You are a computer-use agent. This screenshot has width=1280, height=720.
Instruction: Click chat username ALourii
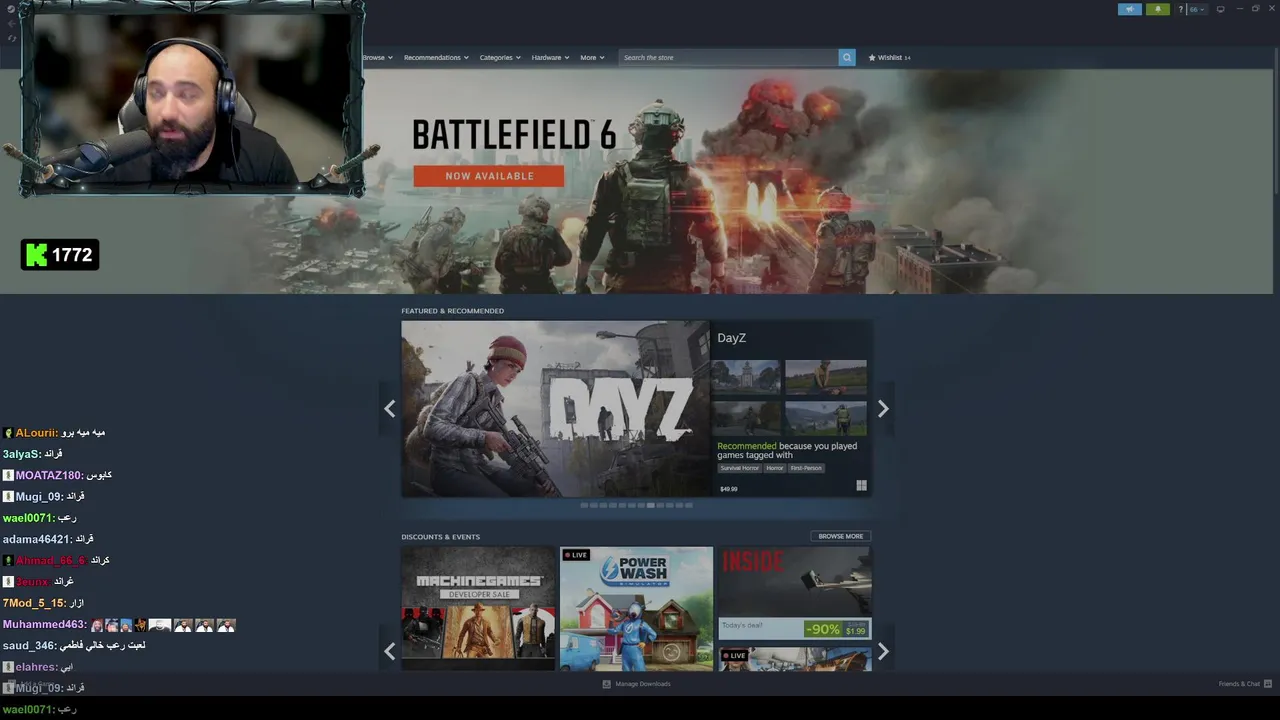coord(36,433)
